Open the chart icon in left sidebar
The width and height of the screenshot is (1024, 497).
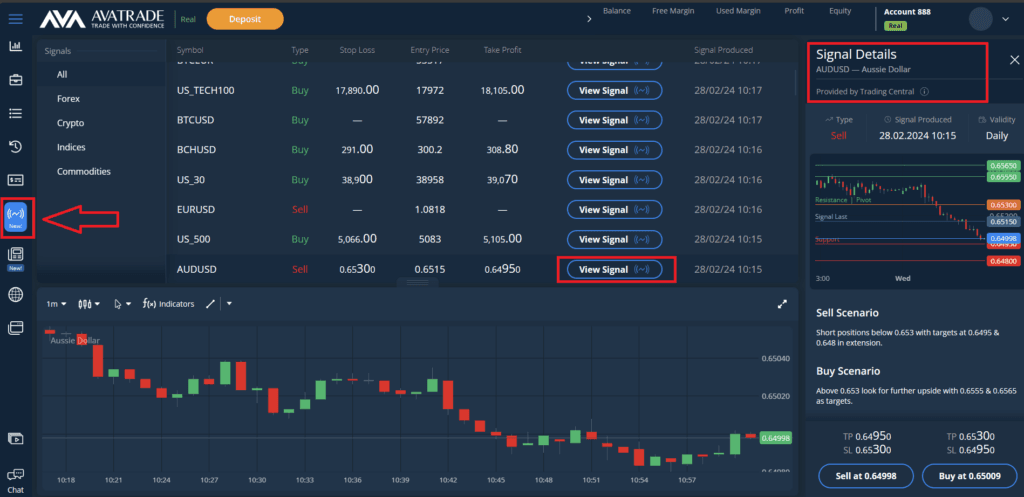(16, 46)
